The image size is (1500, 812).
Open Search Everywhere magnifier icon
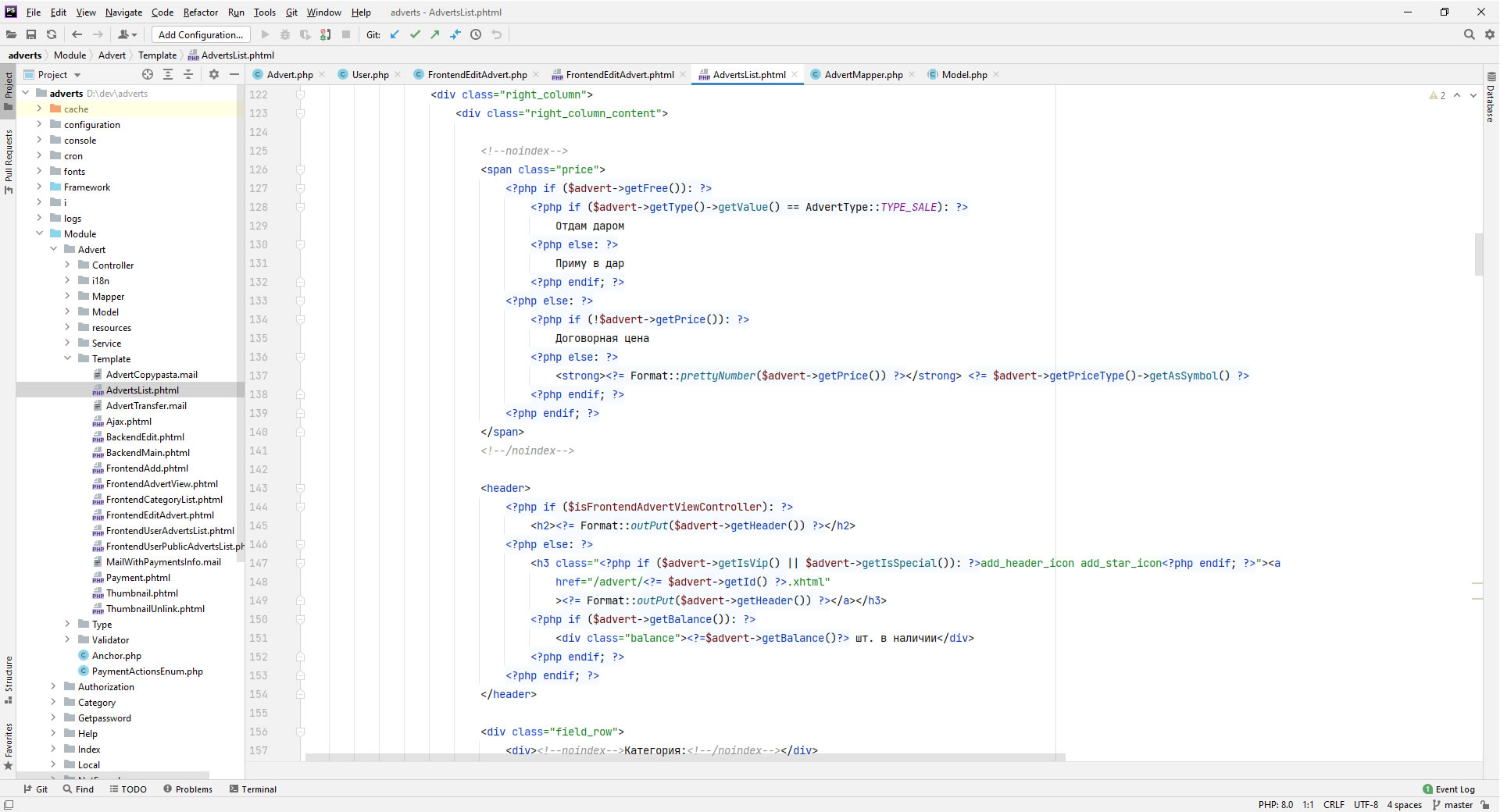(1469, 34)
